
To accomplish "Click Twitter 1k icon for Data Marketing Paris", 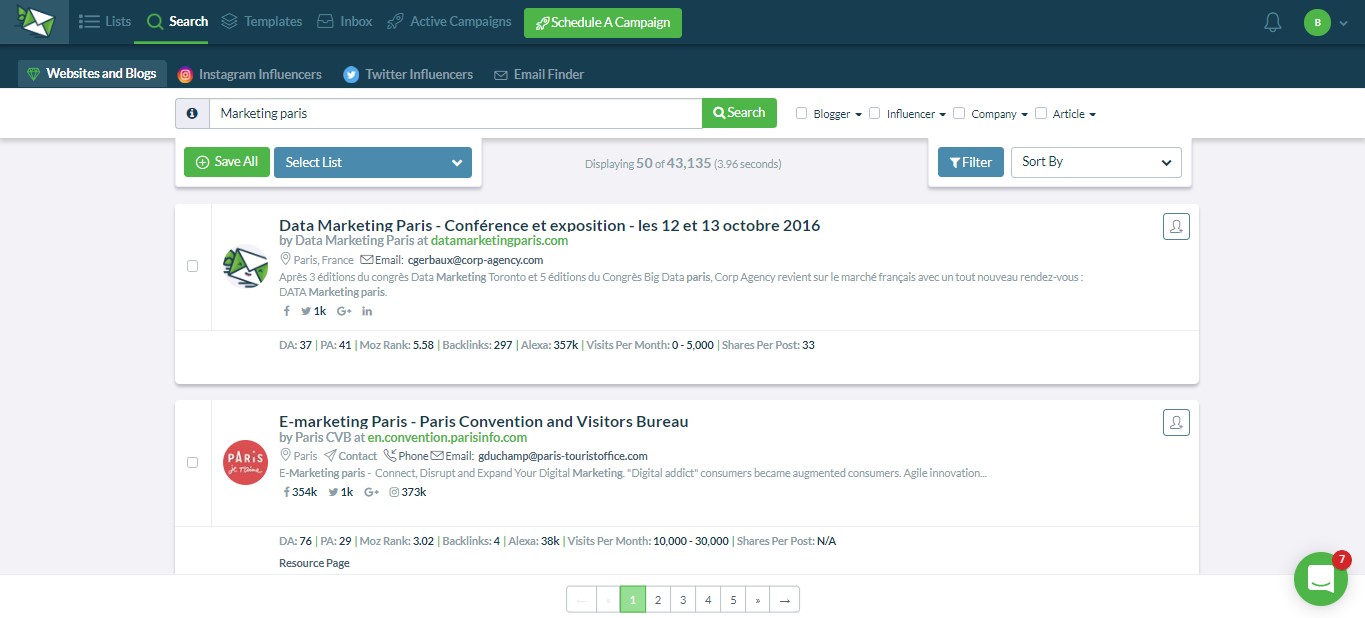I will (x=314, y=311).
